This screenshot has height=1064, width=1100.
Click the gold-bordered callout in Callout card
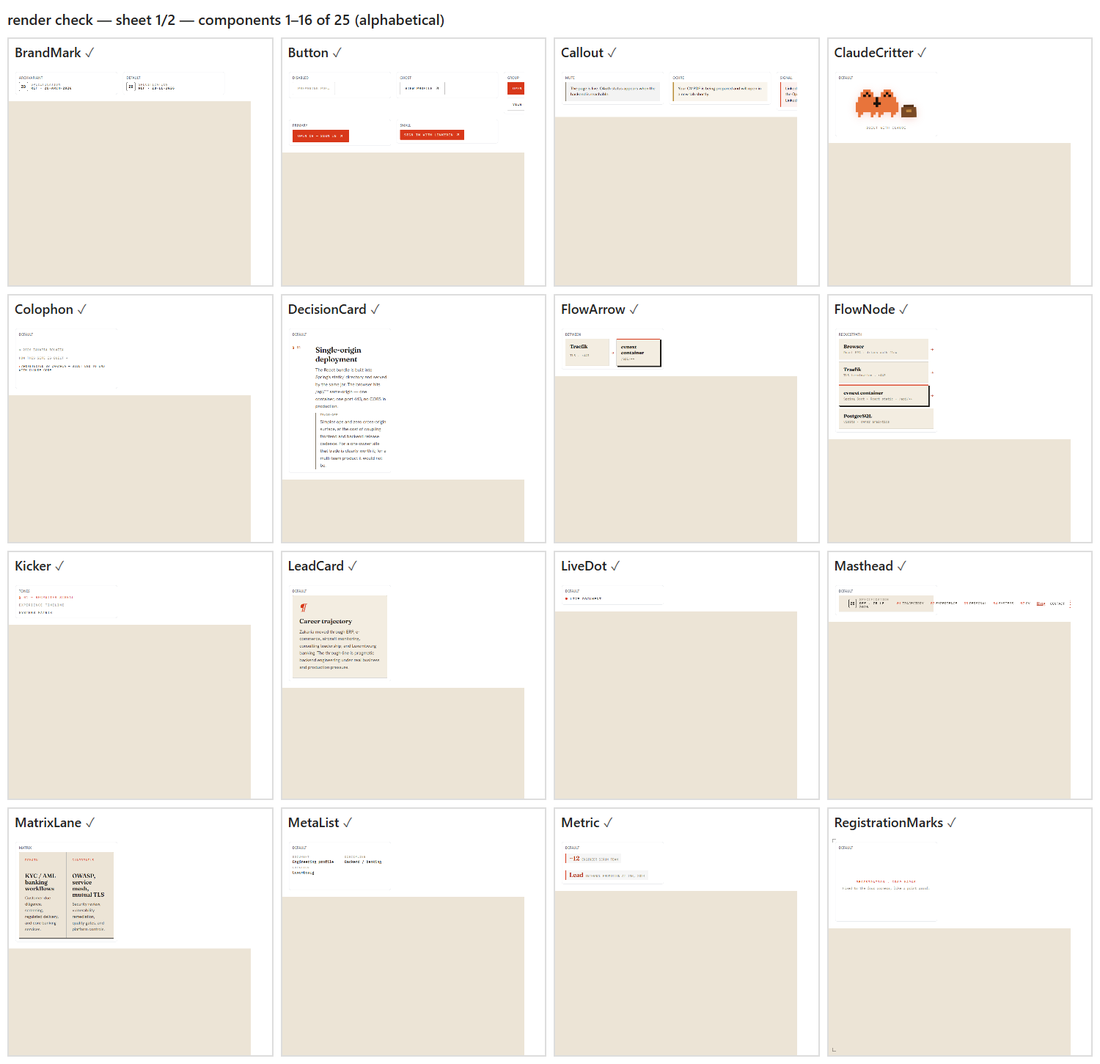coord(720,91)
